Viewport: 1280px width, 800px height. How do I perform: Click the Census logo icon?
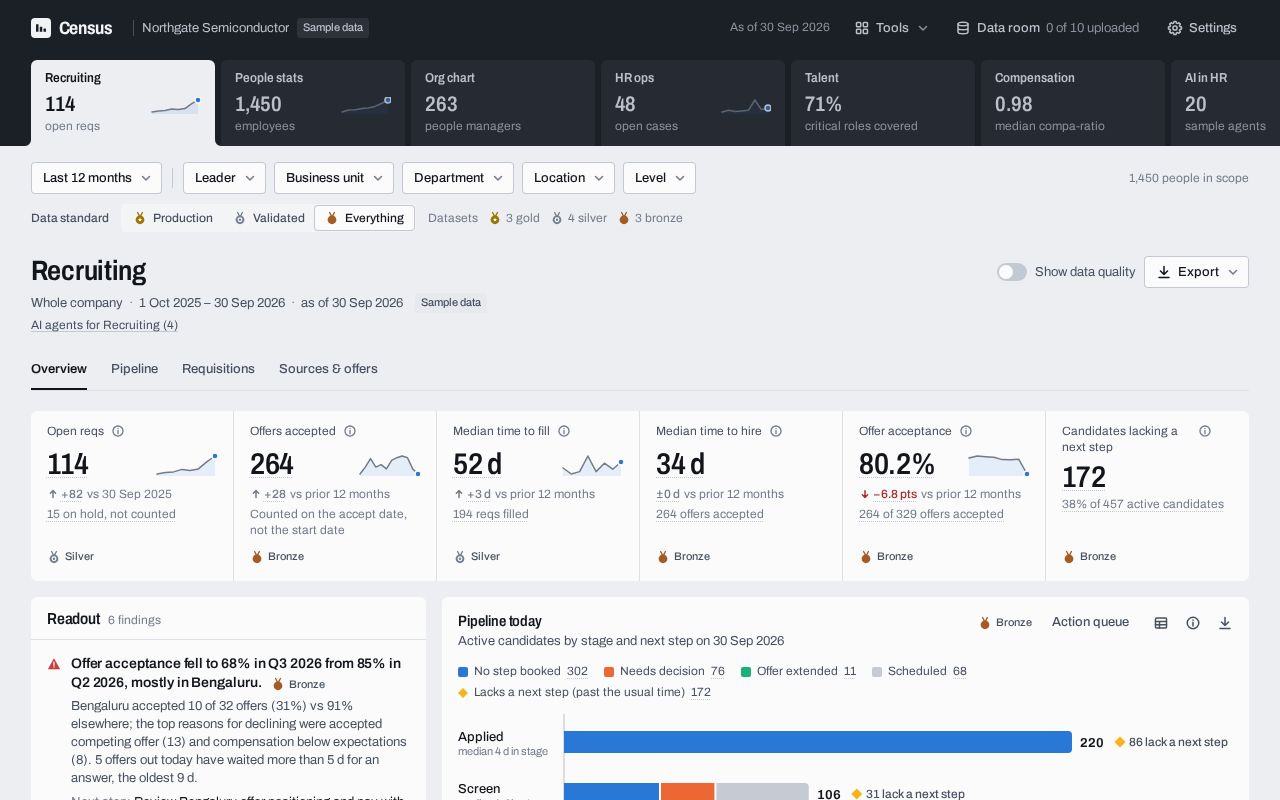tap(41, 28)
